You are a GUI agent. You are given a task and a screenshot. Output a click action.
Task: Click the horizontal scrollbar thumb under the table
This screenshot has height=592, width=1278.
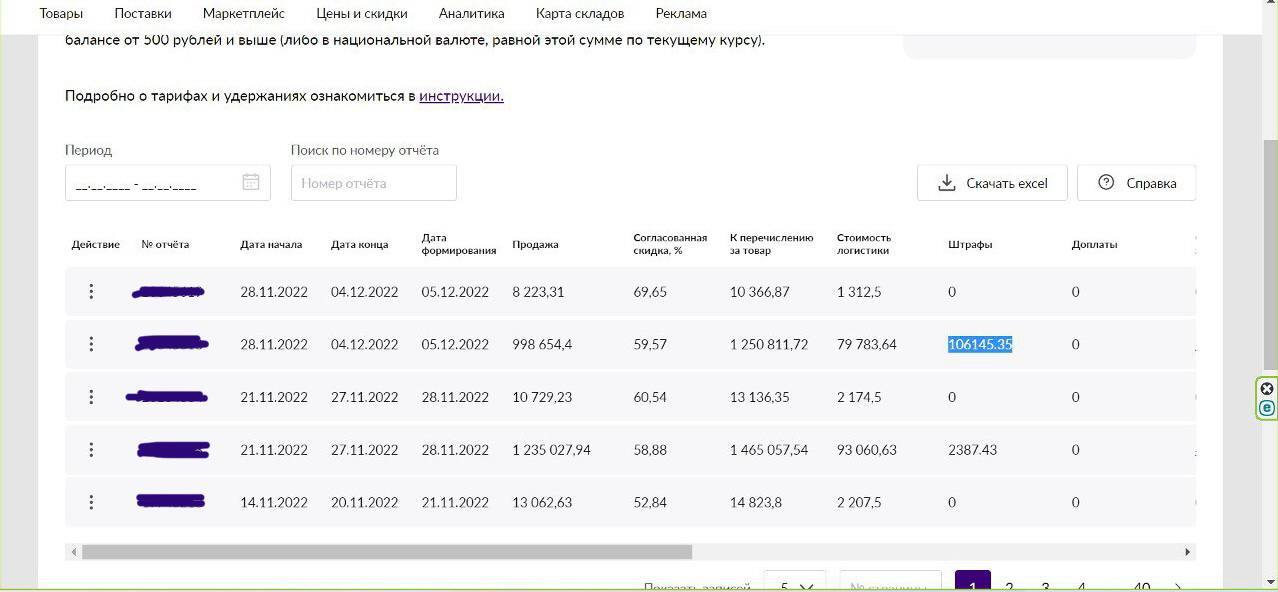386,552
